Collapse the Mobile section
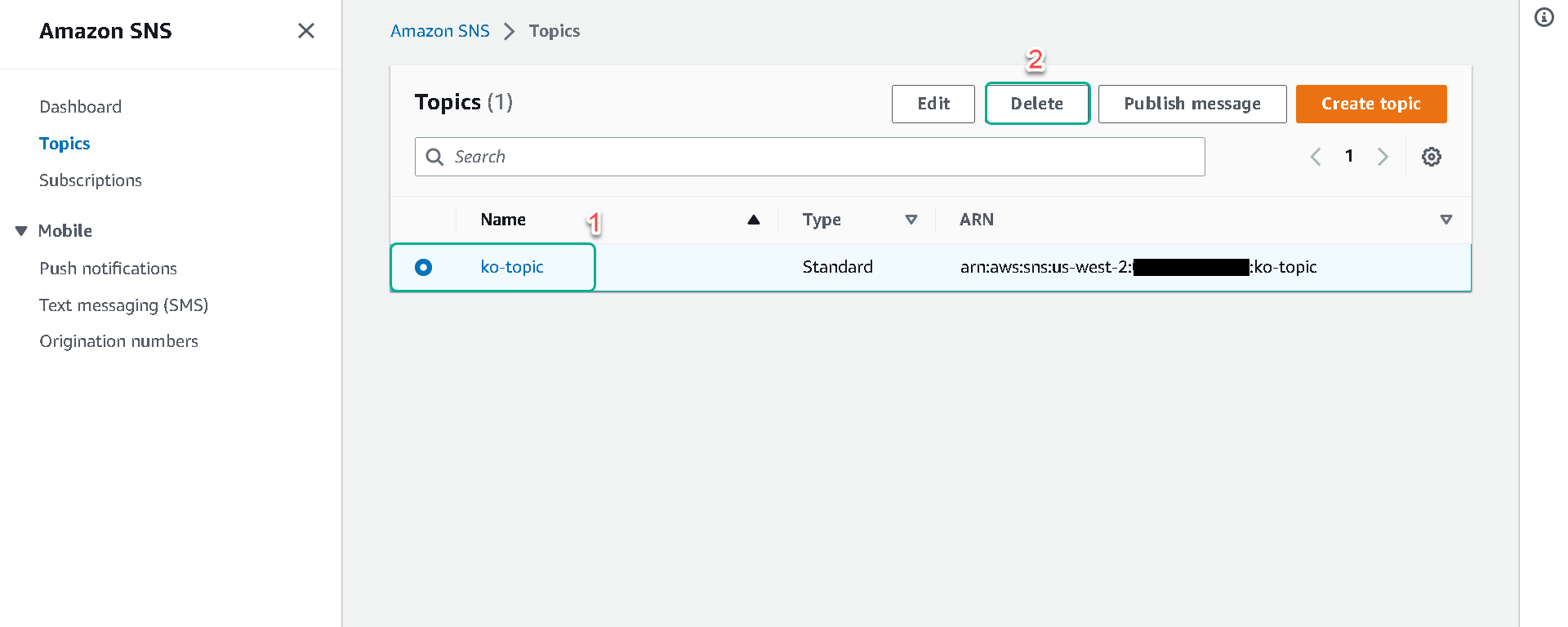This screenshot has height=627, width=1568. coord(21,231)
